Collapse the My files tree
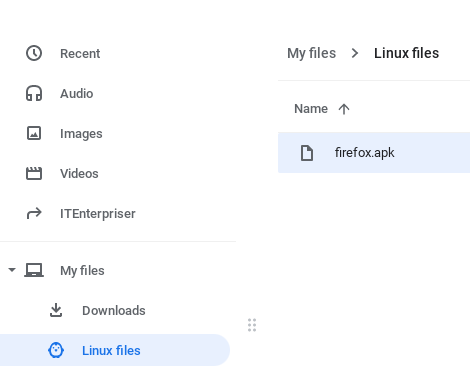This screenshot has width=470, height=375. (x=12, y=270)
